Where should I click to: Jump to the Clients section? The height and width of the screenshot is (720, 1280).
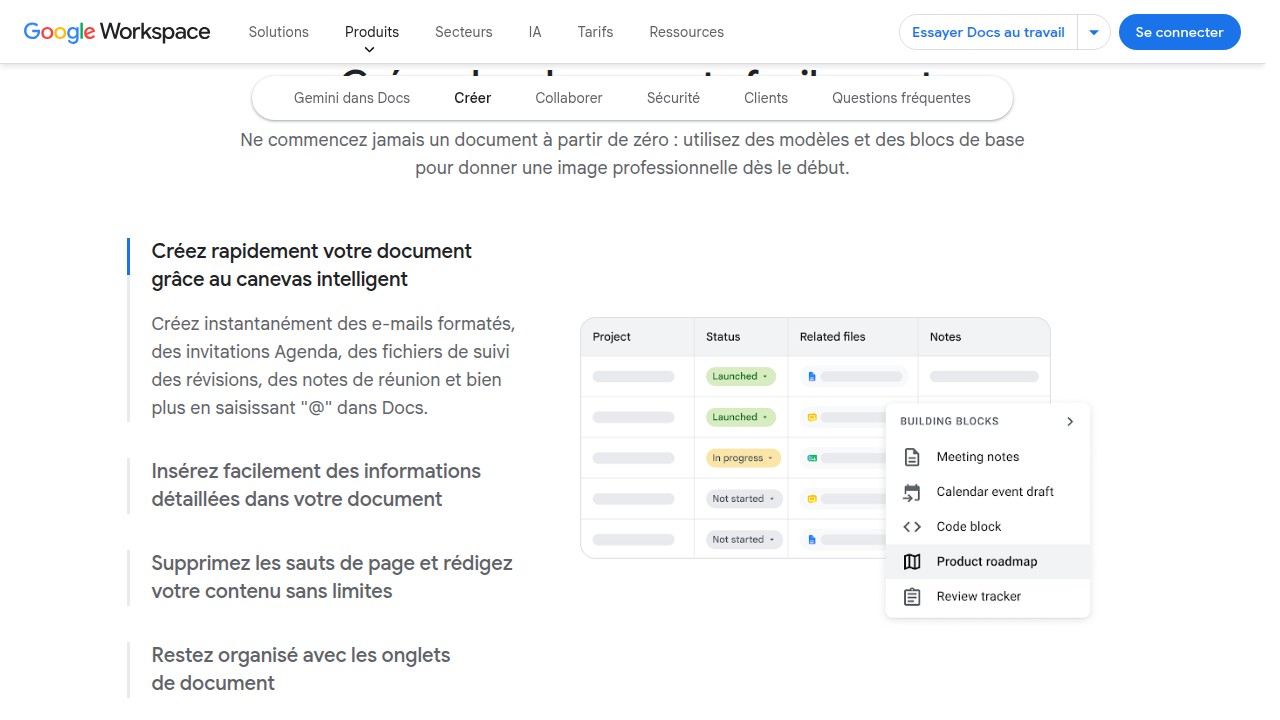[x=766, y=98]
